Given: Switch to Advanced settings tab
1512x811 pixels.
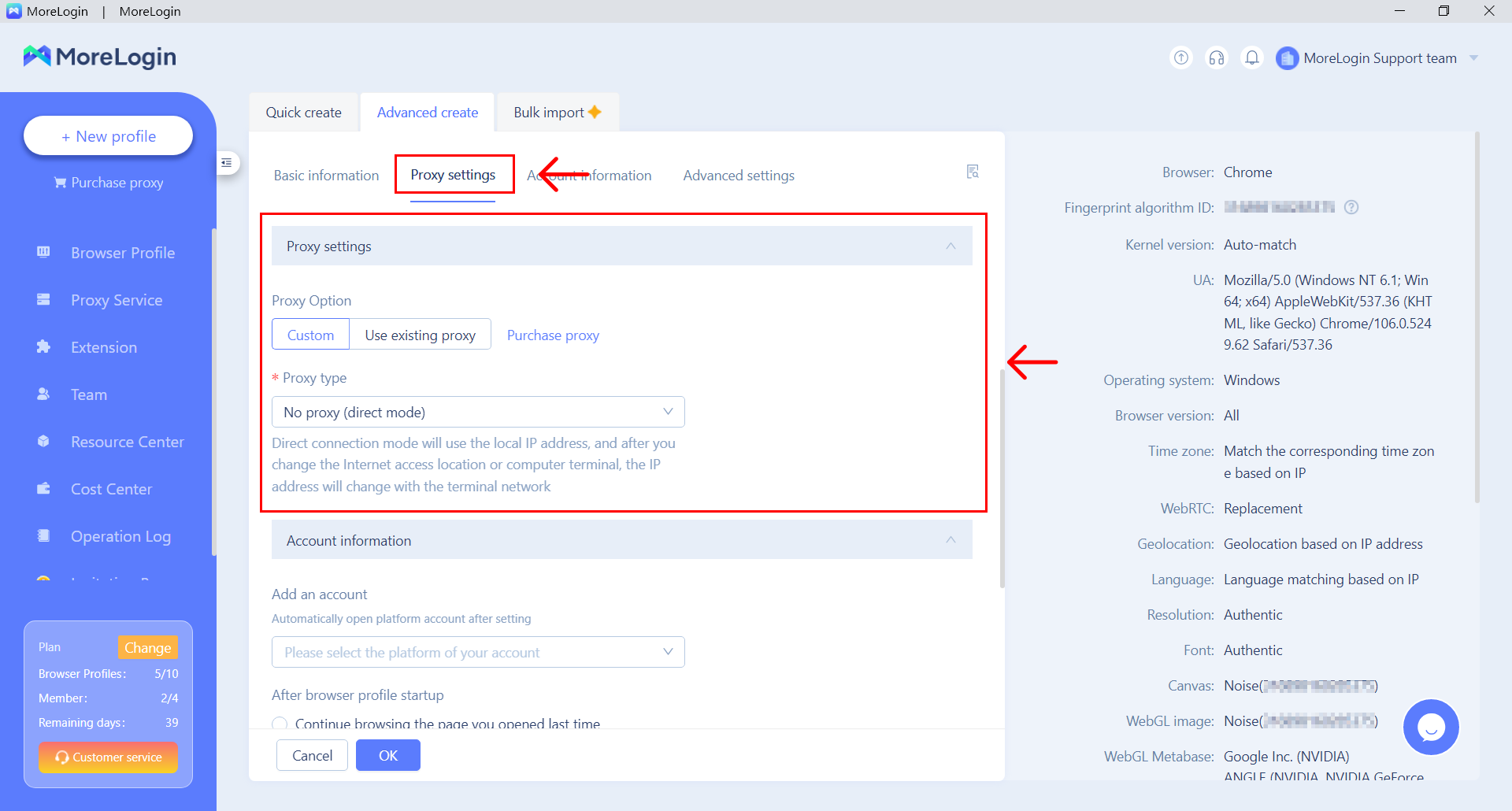Looking at the screenshot, I should (738, 176).
